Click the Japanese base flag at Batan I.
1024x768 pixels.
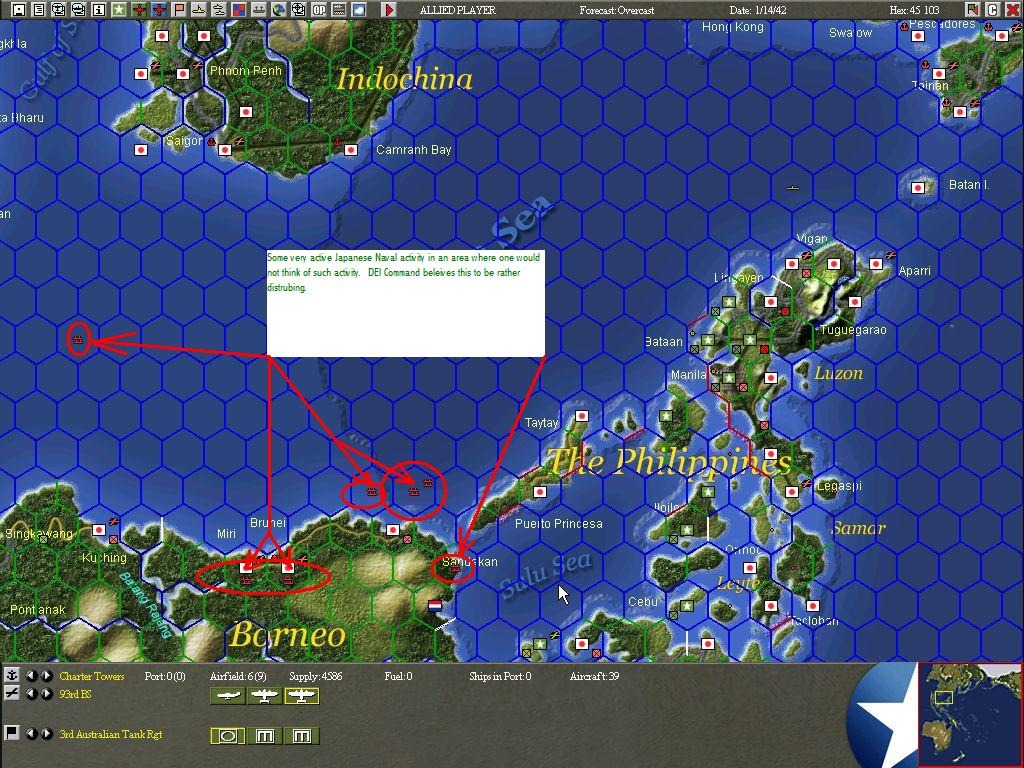[x=918, y=188]
